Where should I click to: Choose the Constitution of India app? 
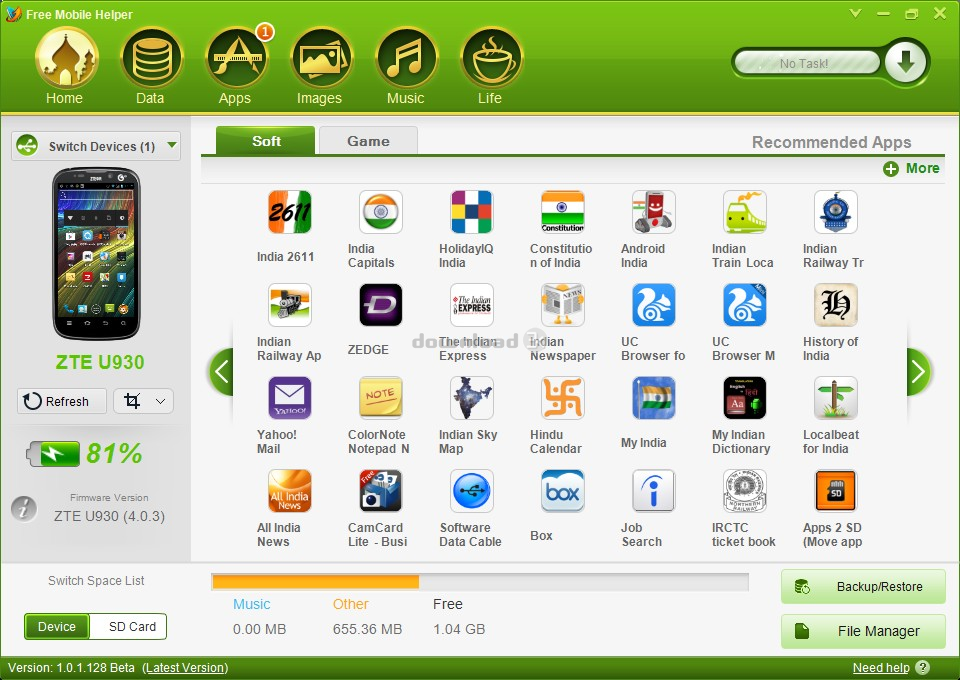coord(563,212)
